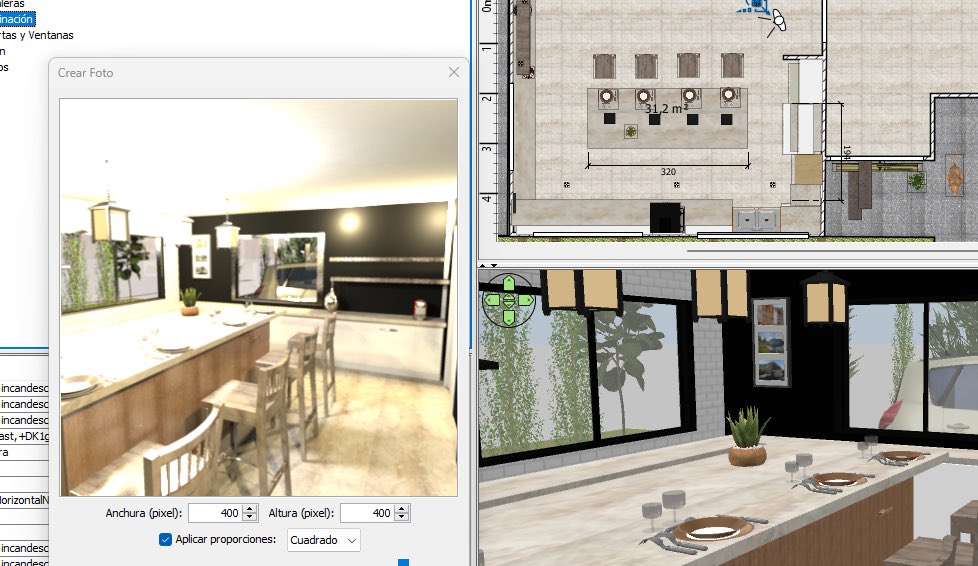Screen dimensions: 978x566
Task: Select the double sink in the plan
Action: [x=757, y=220]
